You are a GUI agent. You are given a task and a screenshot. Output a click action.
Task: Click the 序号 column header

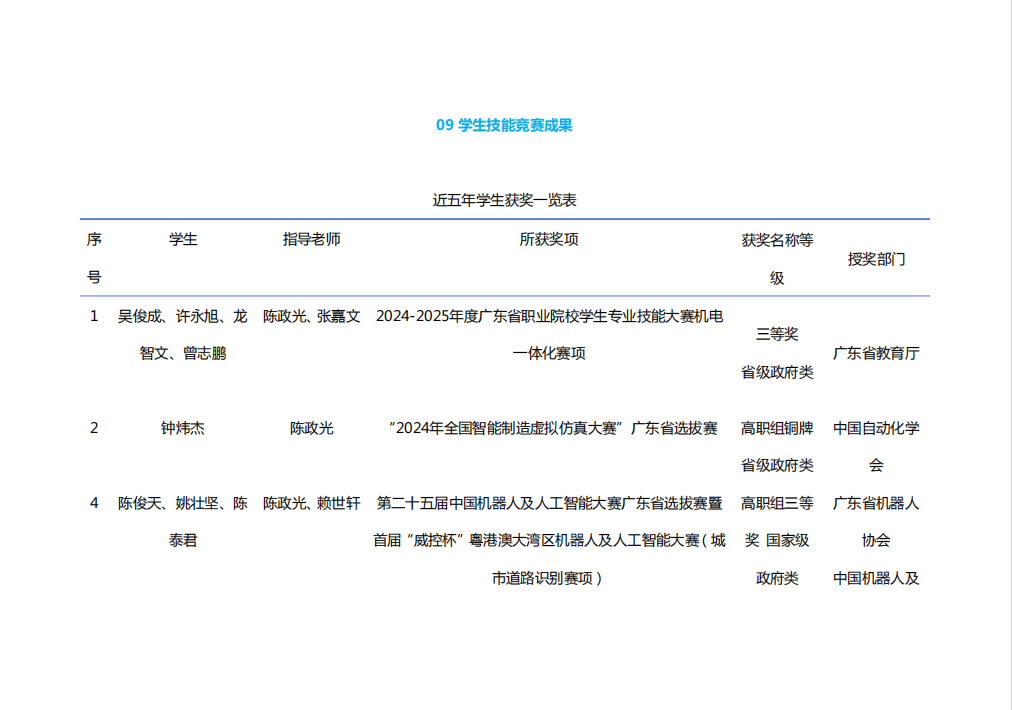[94, 257]
